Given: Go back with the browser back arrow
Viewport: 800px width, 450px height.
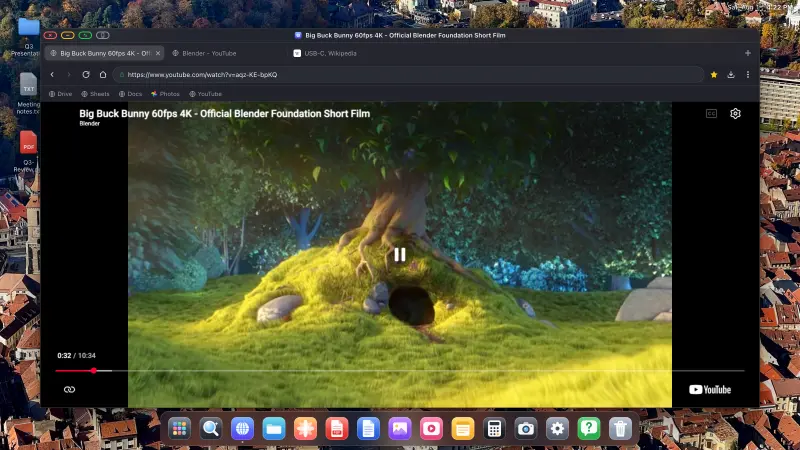Looking at the screenshot, I should (52, 74).
